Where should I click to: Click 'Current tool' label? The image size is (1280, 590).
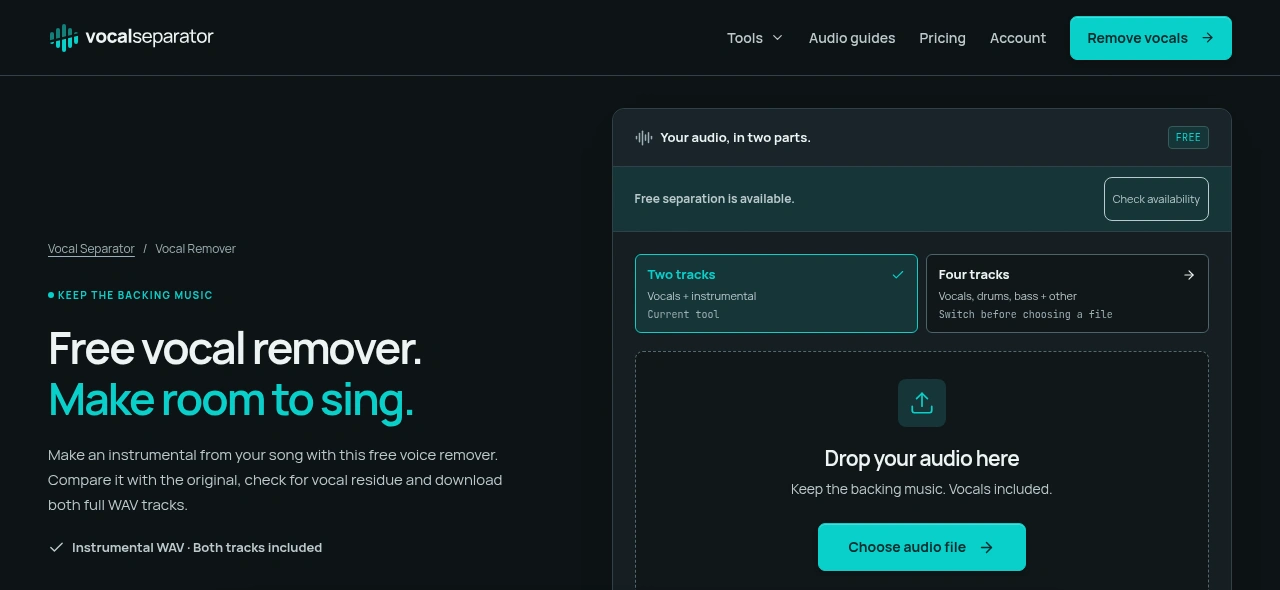pos(683,314)
